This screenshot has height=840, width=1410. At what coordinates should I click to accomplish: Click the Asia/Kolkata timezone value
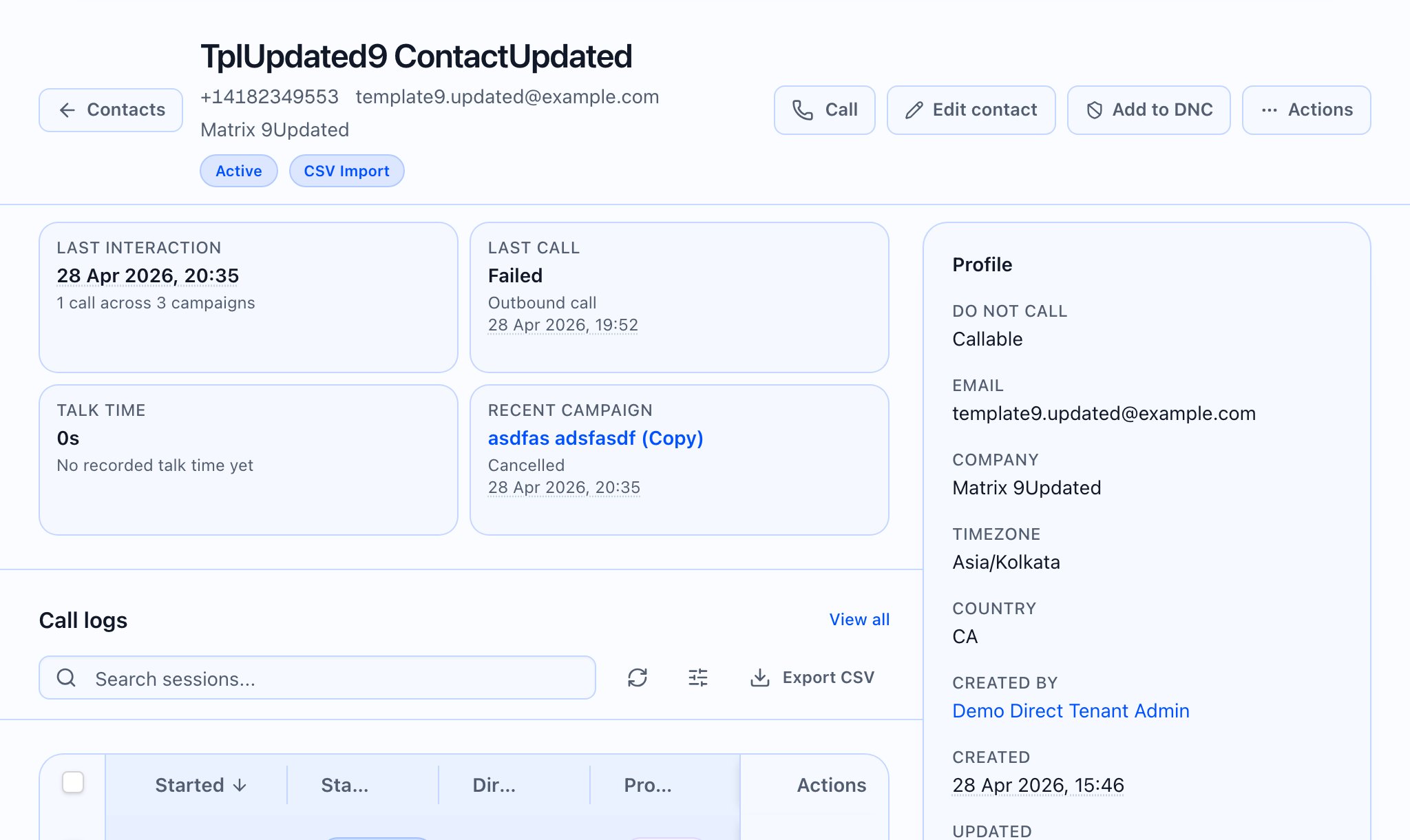pos(1006,562)
